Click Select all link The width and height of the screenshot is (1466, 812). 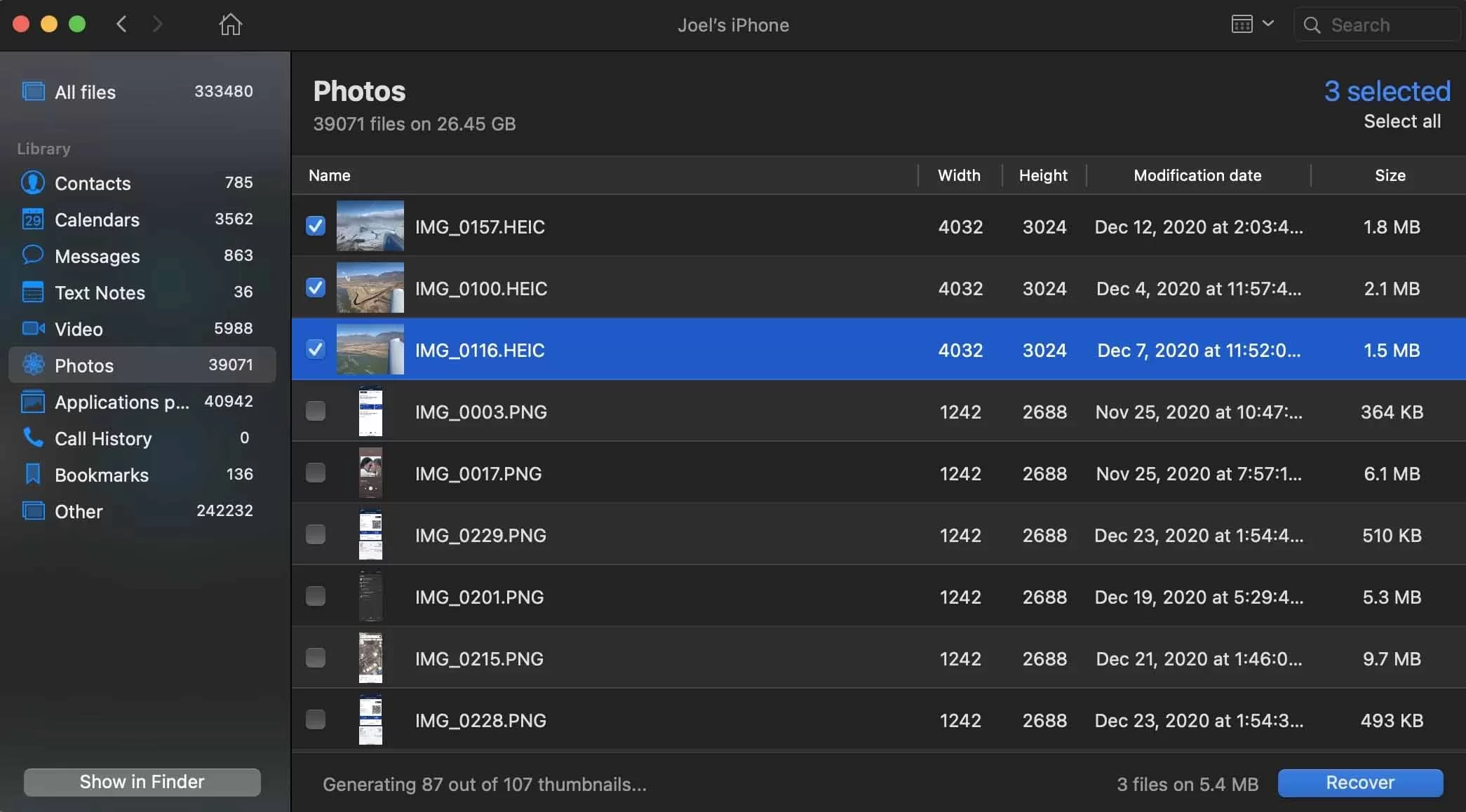pos(1401,120)
